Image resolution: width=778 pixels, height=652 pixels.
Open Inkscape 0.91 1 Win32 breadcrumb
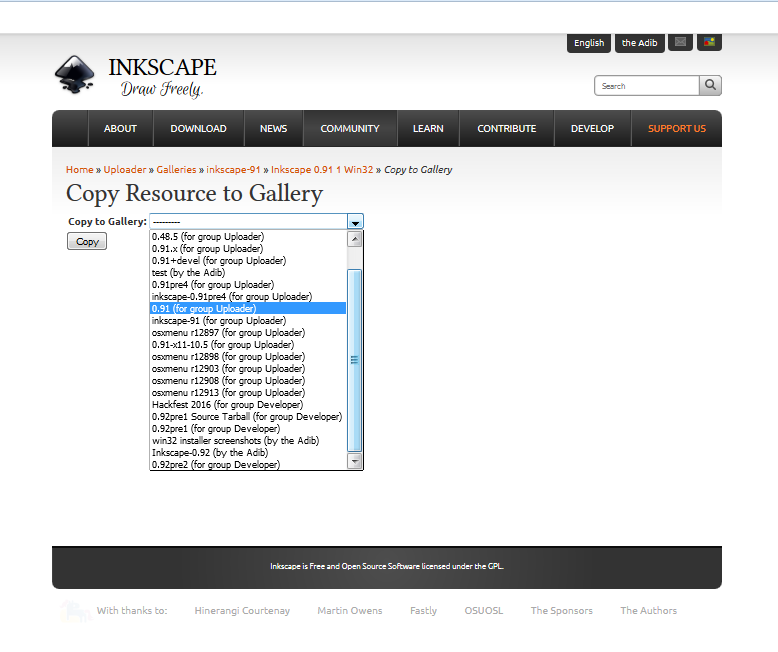(x=322, y=170)
